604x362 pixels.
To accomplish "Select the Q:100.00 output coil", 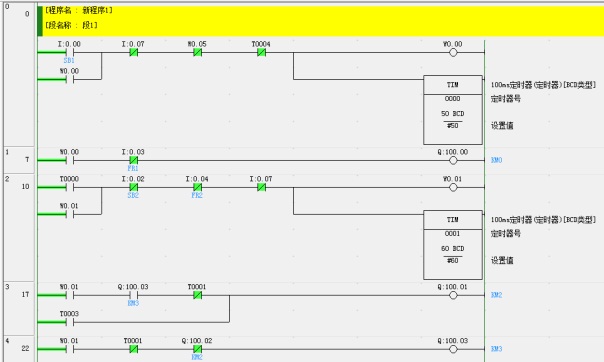I will (453, 160).
